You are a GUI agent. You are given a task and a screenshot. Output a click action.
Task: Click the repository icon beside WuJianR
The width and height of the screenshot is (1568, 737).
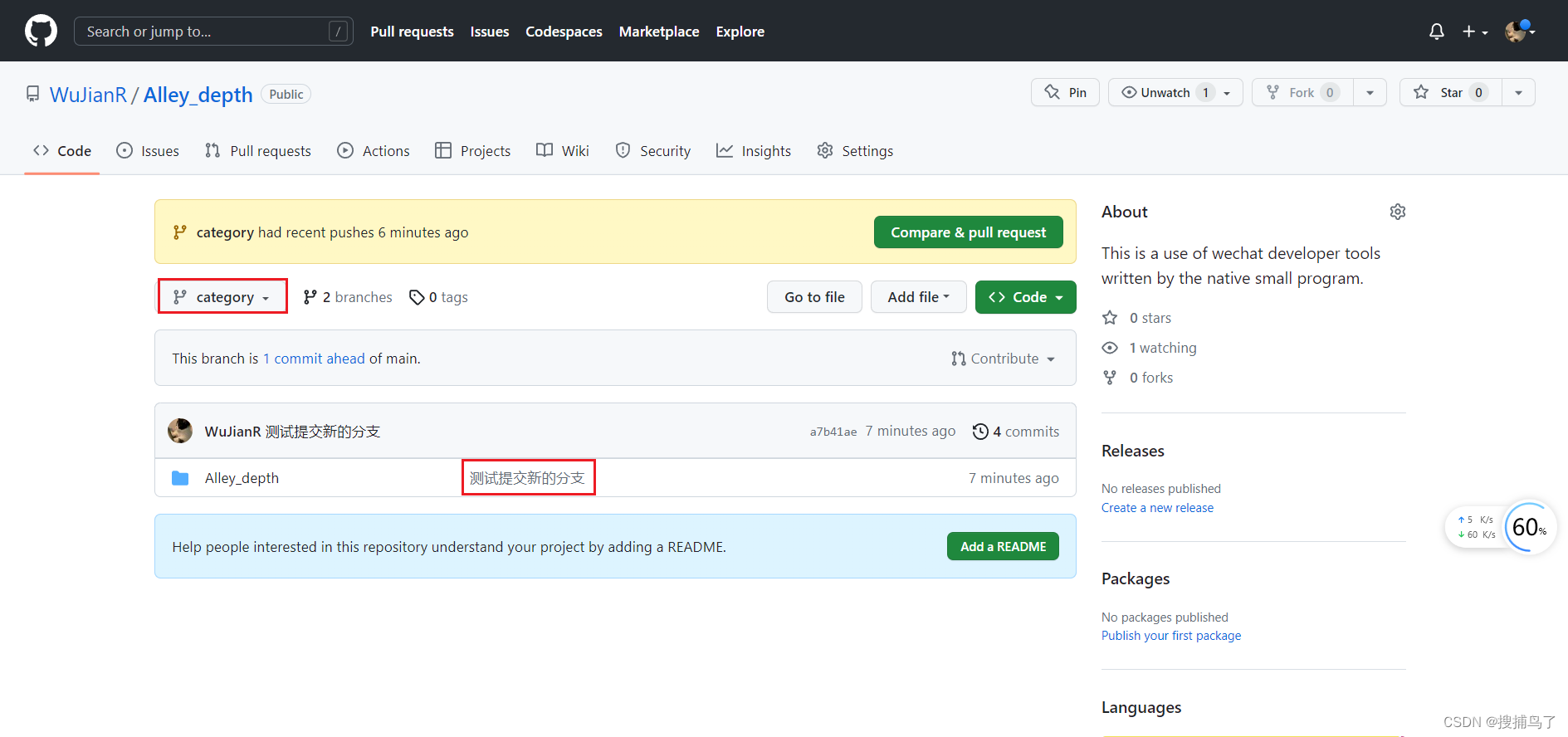click(32, 94)
